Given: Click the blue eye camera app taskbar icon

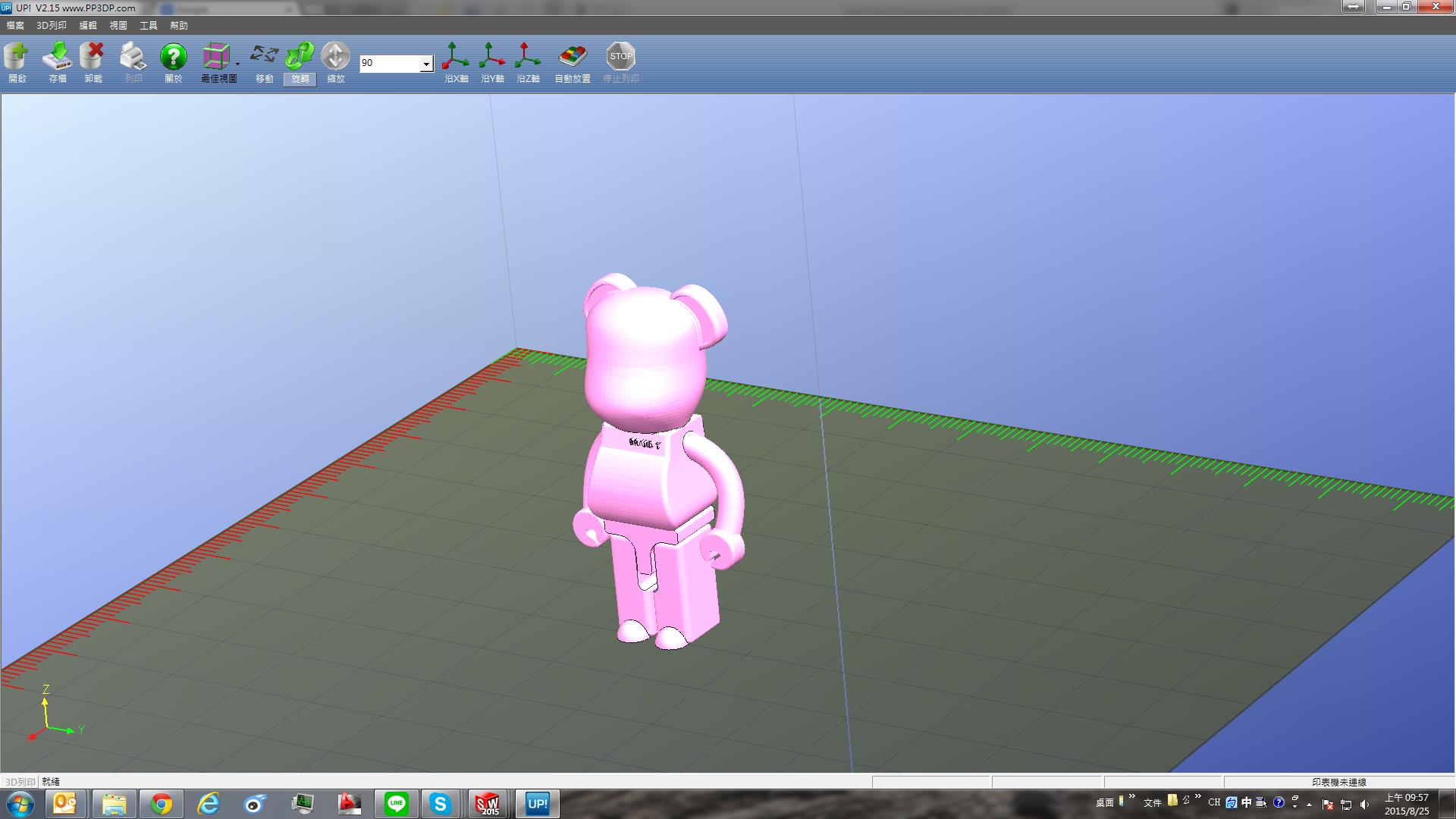Looking at the screenshot, I should (x=255, y=804).
